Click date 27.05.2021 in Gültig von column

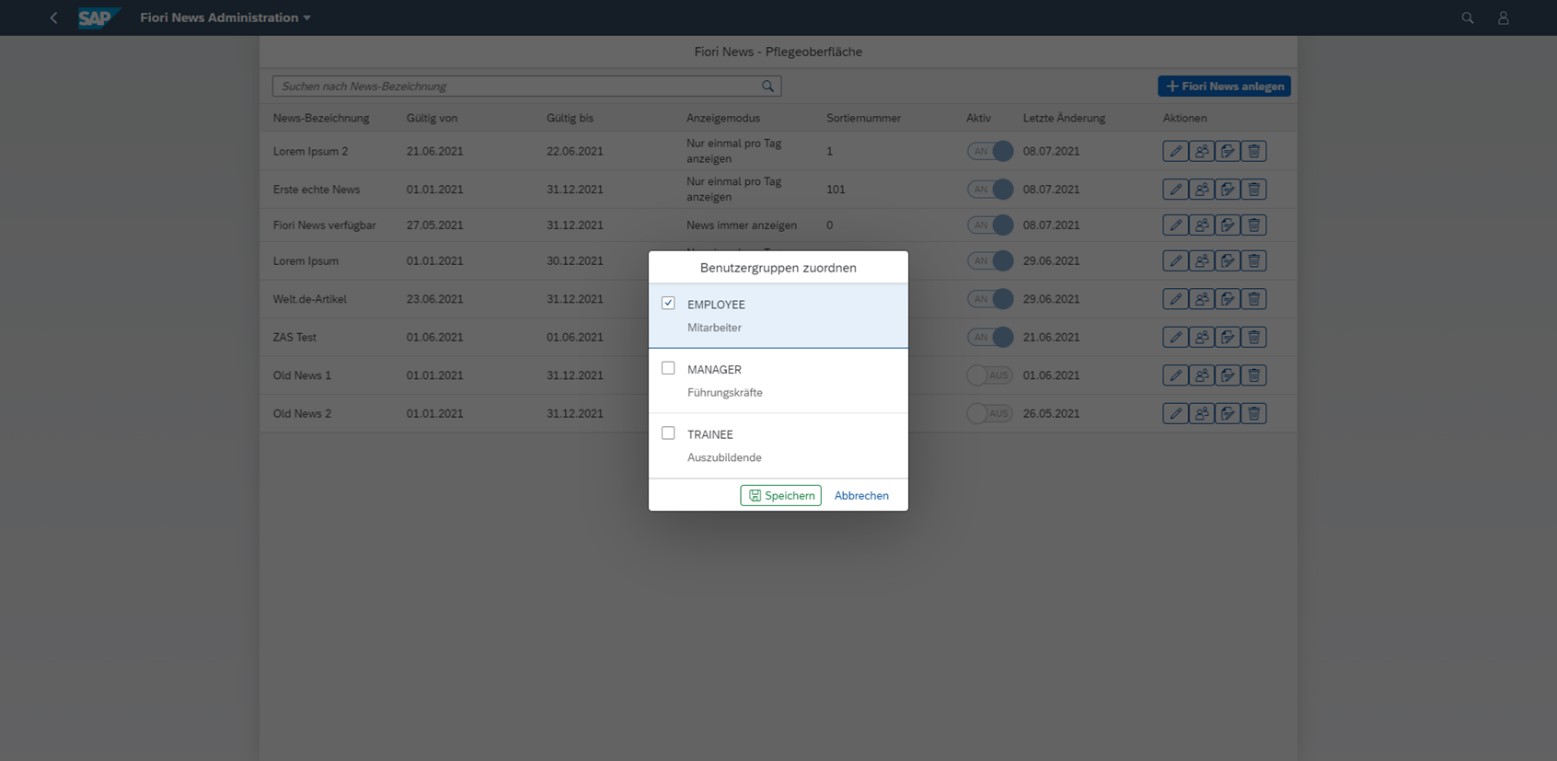435,225
